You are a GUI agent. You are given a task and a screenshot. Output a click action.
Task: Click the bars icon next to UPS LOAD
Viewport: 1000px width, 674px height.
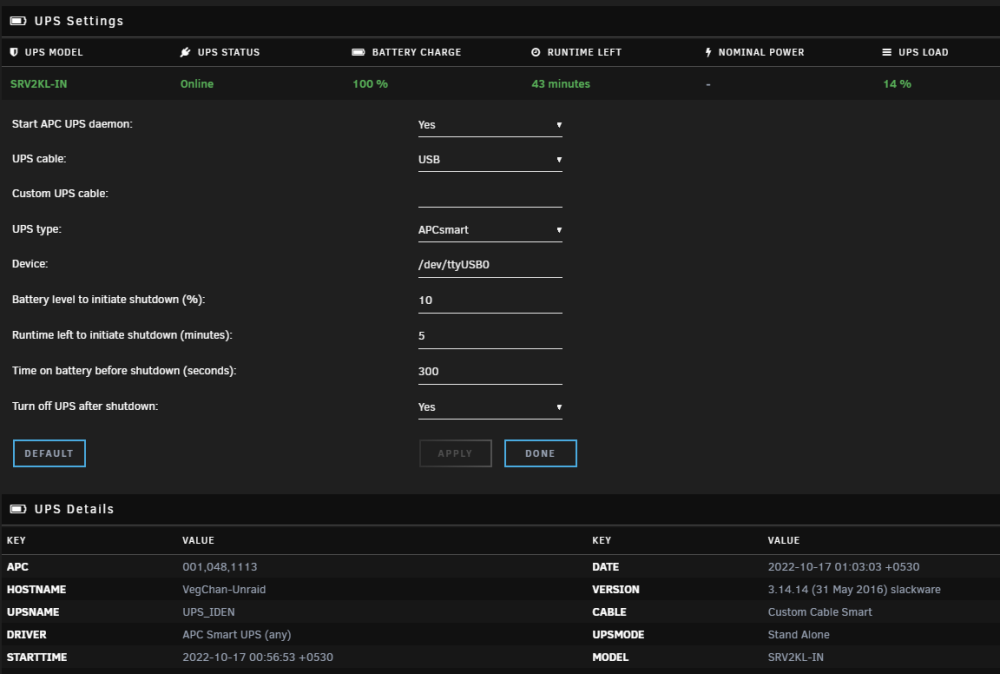(886, 52)
